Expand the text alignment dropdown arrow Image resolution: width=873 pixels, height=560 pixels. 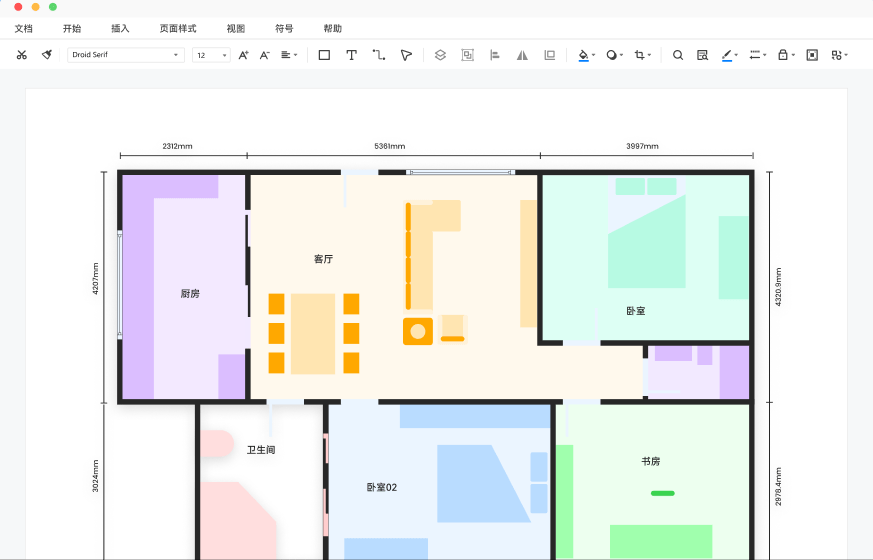coord(296,55)
